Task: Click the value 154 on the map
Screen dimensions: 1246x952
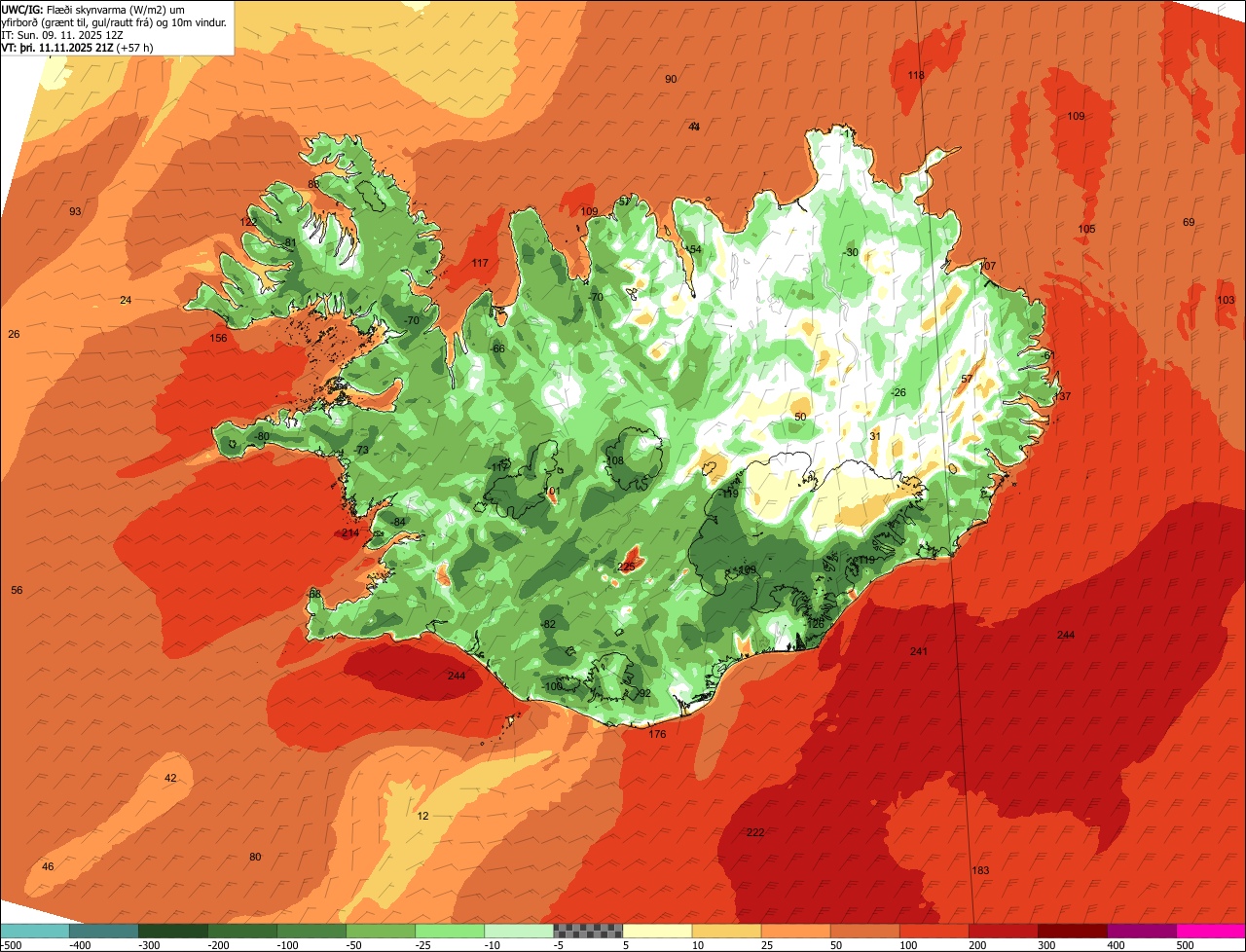Action: 693,250
